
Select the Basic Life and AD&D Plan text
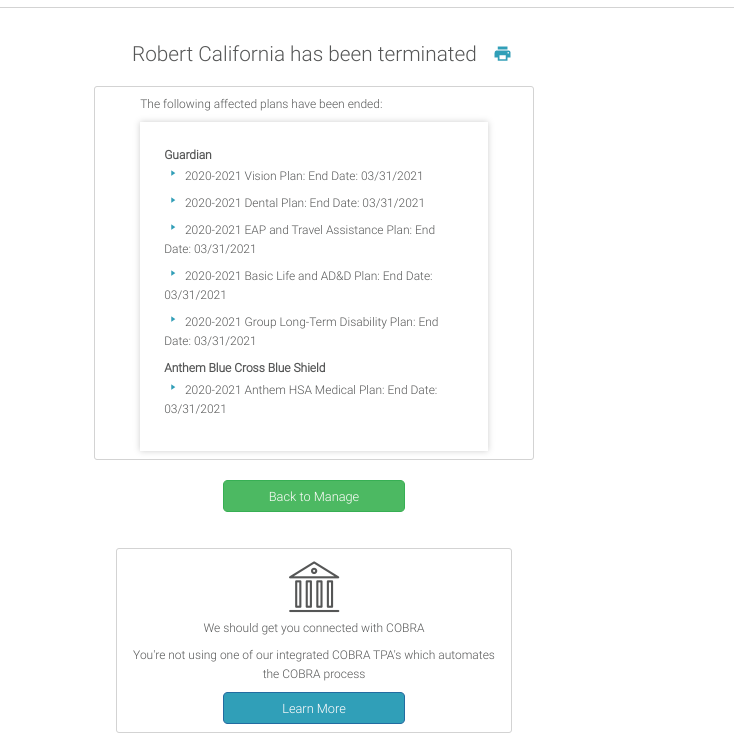[x=308, y=276]
